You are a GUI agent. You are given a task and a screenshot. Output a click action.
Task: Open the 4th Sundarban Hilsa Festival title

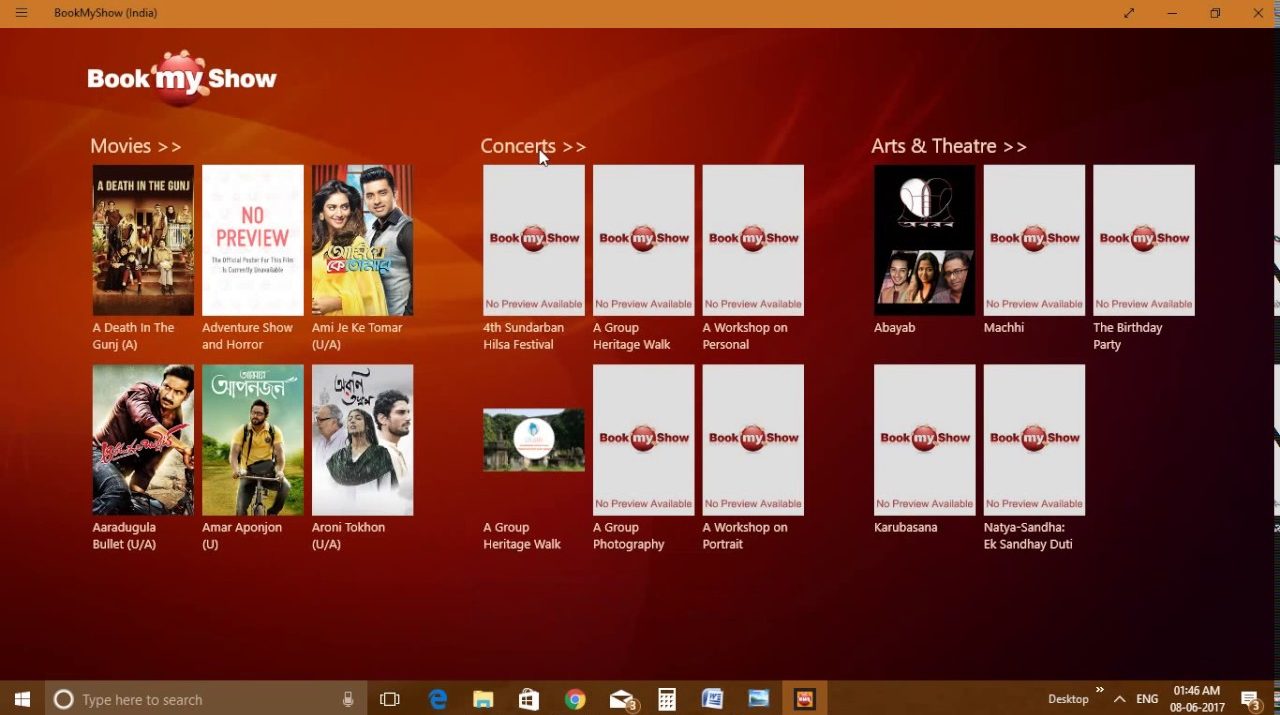tap(524, 336)
